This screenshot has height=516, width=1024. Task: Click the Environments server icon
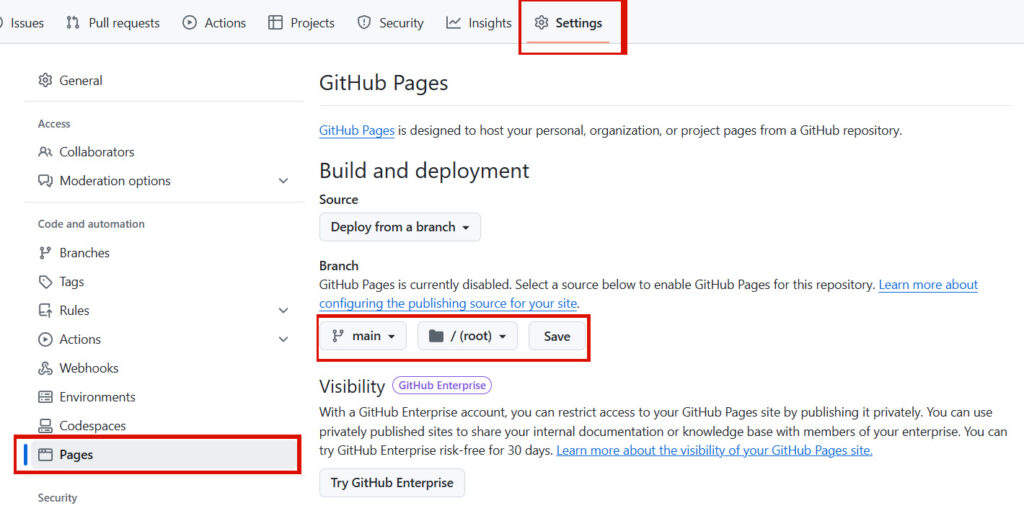coord(45,397)
